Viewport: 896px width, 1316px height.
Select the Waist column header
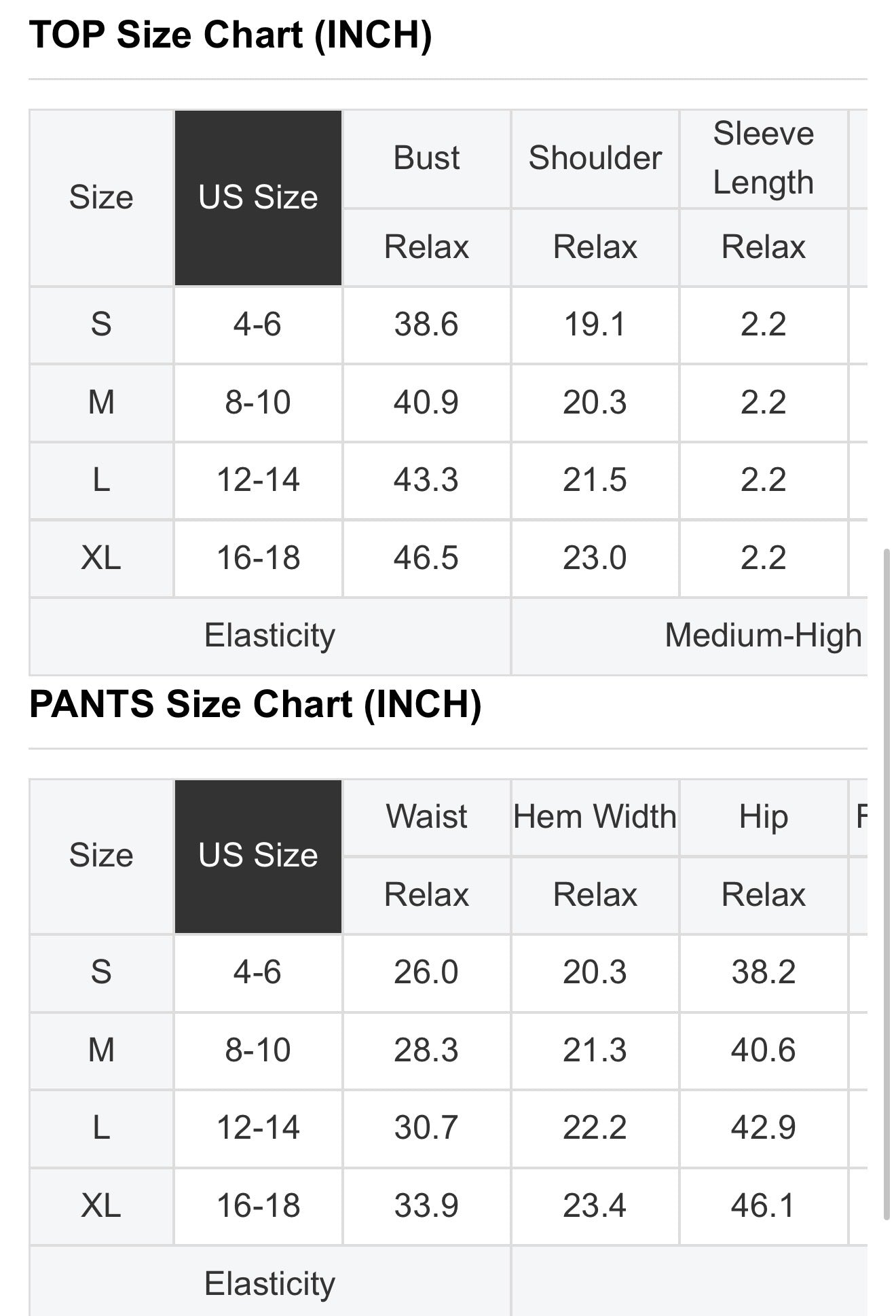pyautogui.click(x=426, y=816)
